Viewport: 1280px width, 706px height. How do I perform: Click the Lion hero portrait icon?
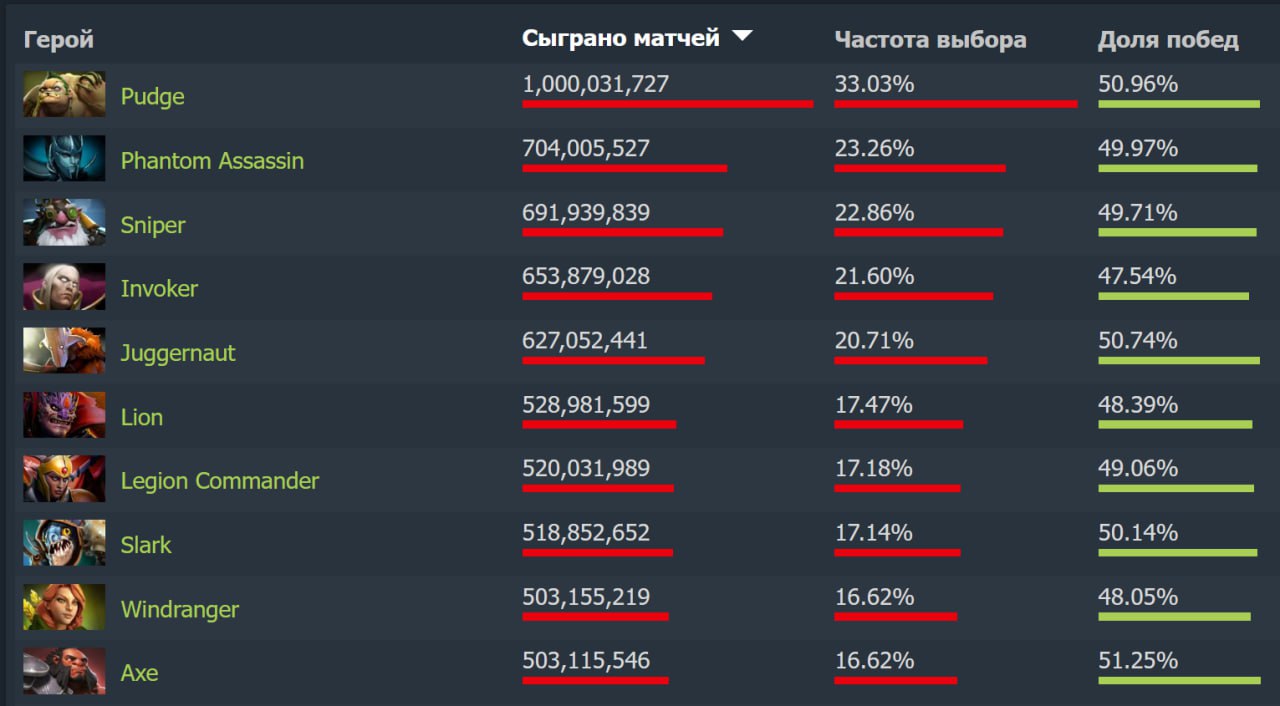click(64, 415)
